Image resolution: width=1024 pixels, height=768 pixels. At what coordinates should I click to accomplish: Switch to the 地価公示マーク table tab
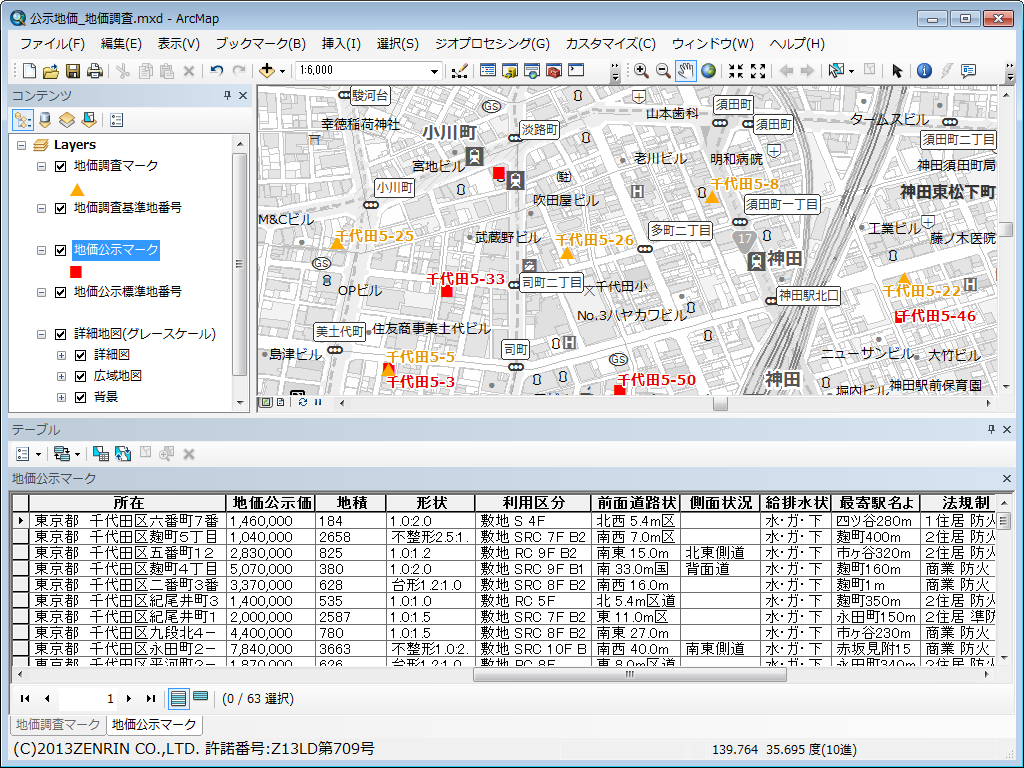click(154, 724)
